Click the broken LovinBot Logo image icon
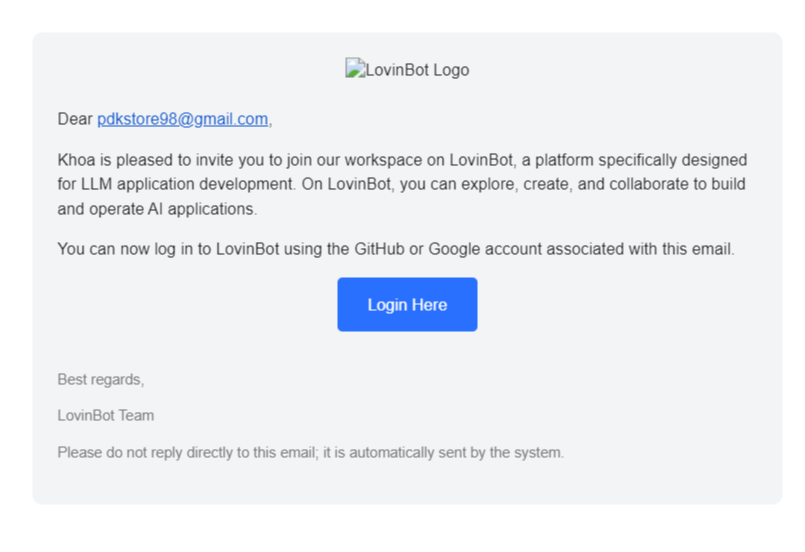Screen dimensions: 805x552 pyautogui.click(x=354, y=69)
